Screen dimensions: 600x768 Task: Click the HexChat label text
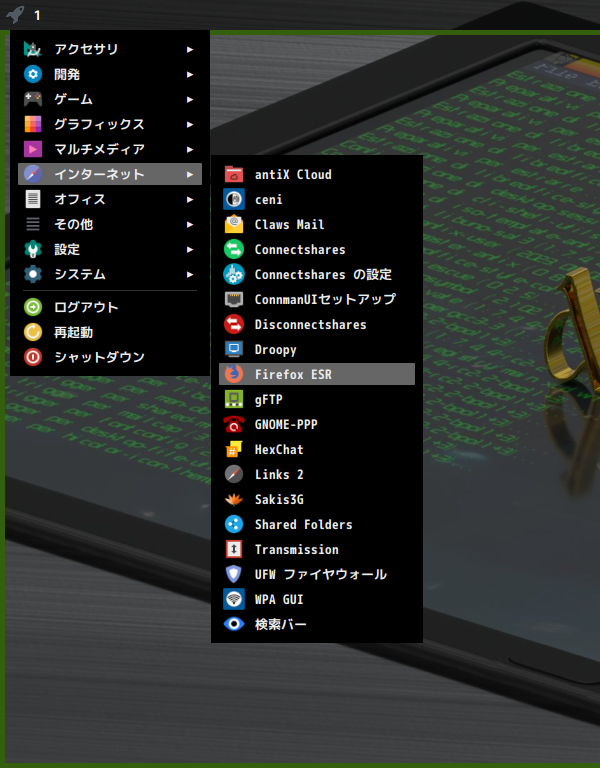(279, 449)
